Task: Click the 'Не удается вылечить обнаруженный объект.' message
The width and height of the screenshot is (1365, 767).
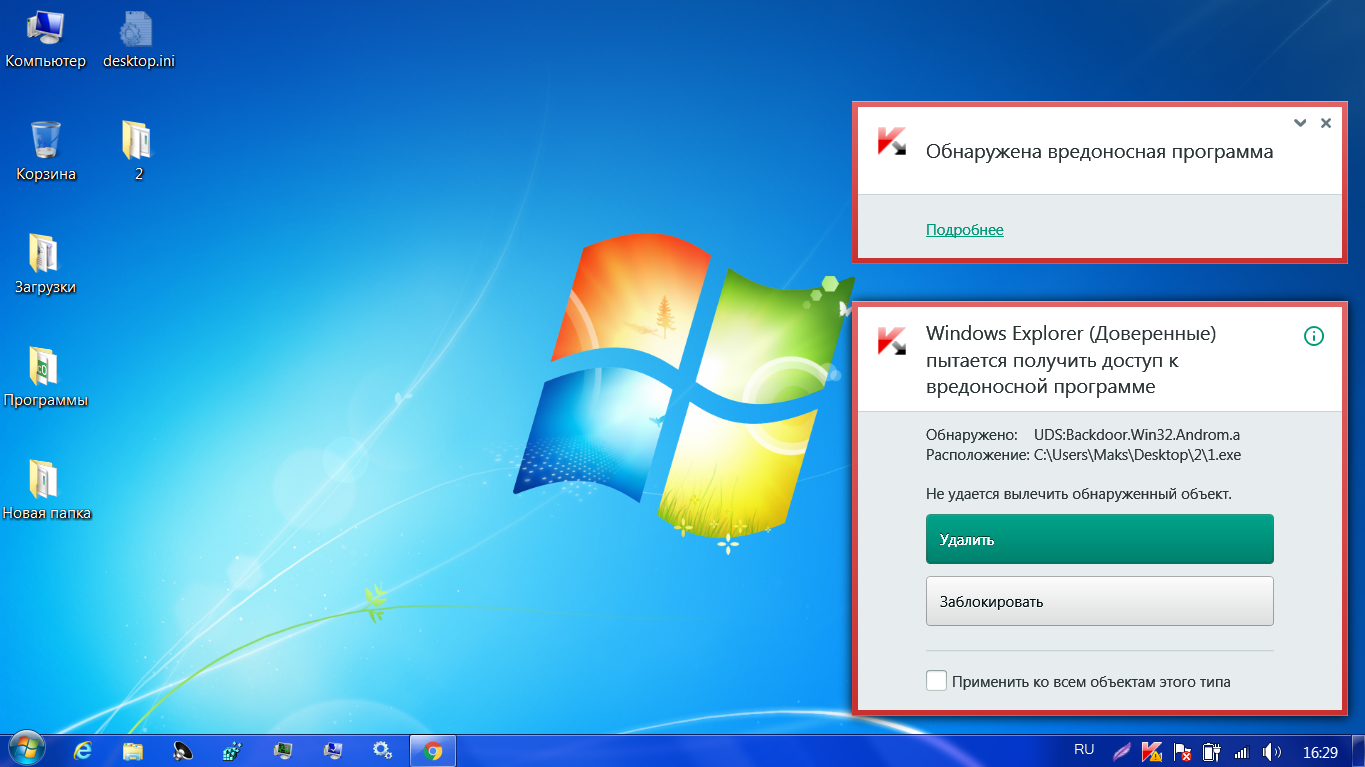Action: tap(1079, 493)
